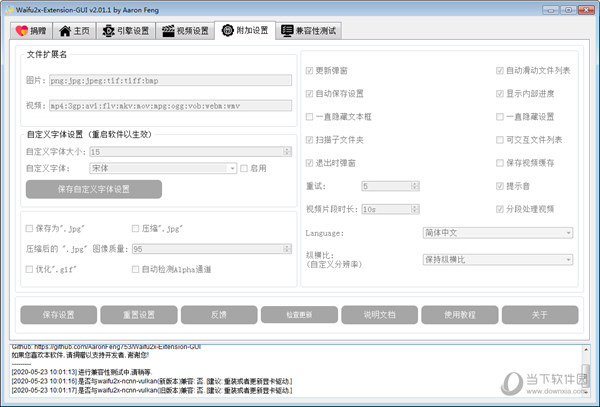Screen dimensions: 600x407
Task: Click the 保存自定义字体设置 button
Action: click(94, 189)
